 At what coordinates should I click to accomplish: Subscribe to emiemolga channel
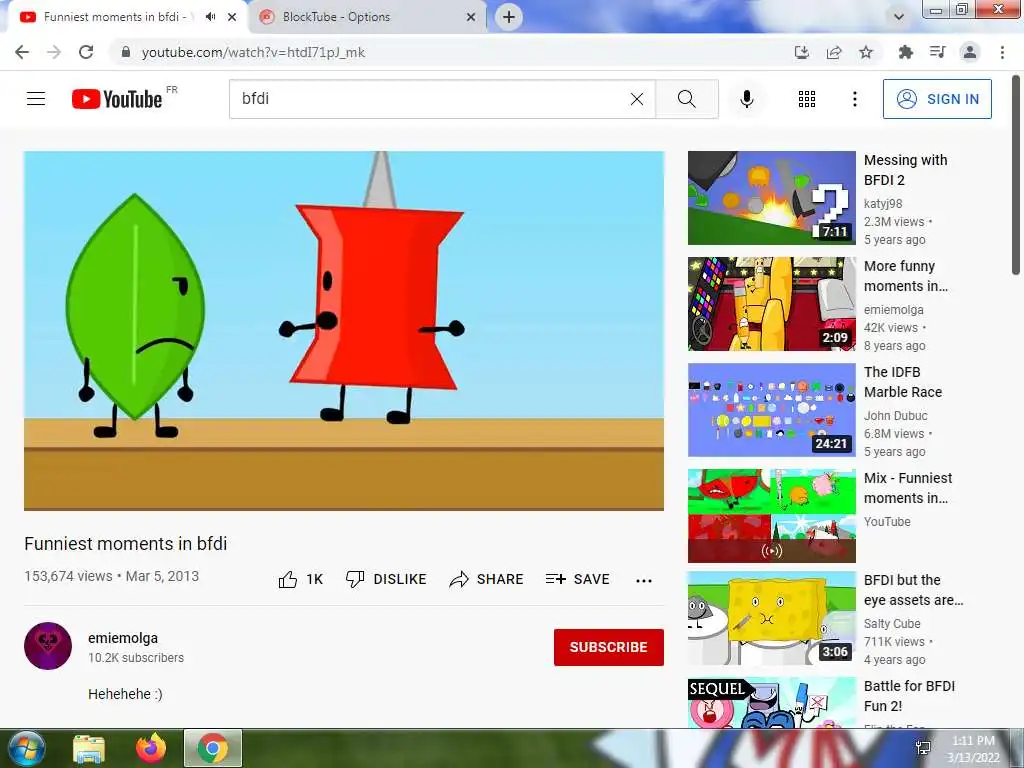609,647
